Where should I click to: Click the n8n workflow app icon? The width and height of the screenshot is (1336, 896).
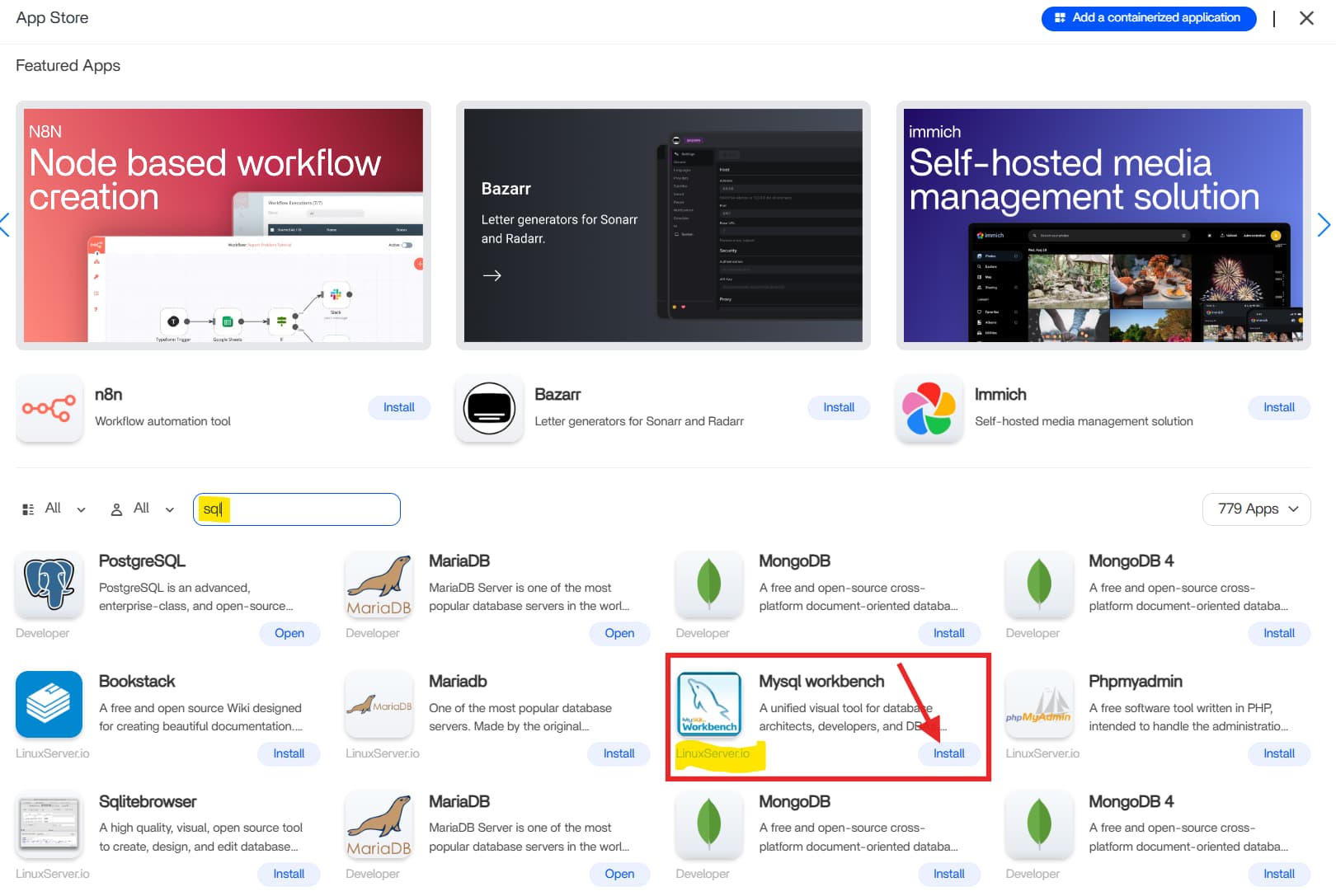pos(49,408)
